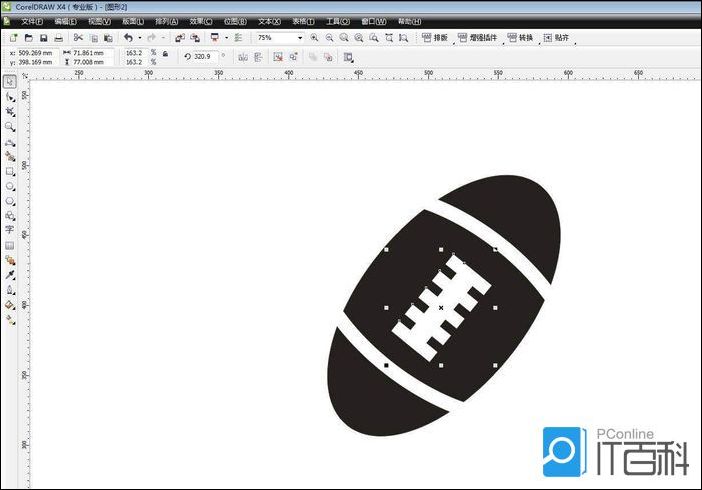The height and width of the screenshot is (490, 702).
Task: Select the Interactive Fill tool in the toolbox
Action: pyautogui.click(x=9, y=319)
